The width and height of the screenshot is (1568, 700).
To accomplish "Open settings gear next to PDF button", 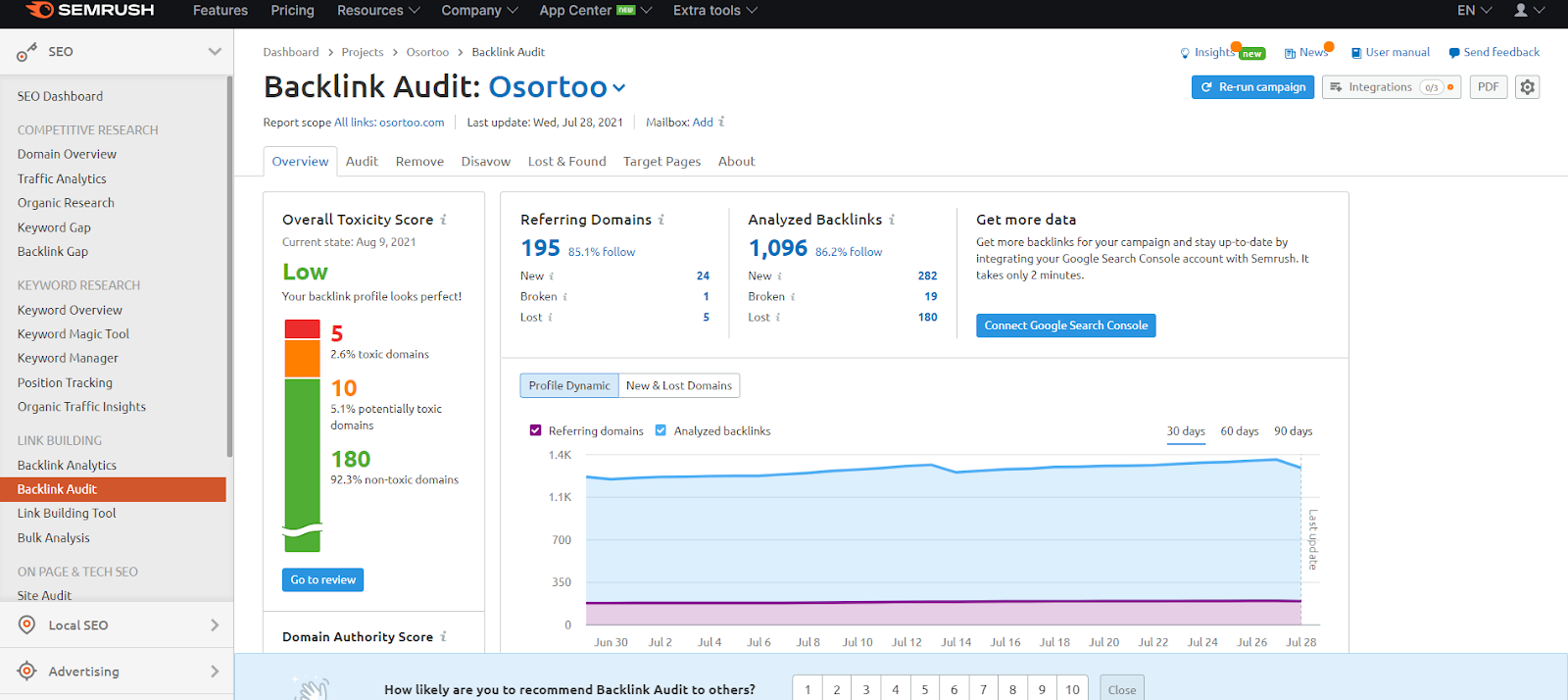I will coord(1527,87).
